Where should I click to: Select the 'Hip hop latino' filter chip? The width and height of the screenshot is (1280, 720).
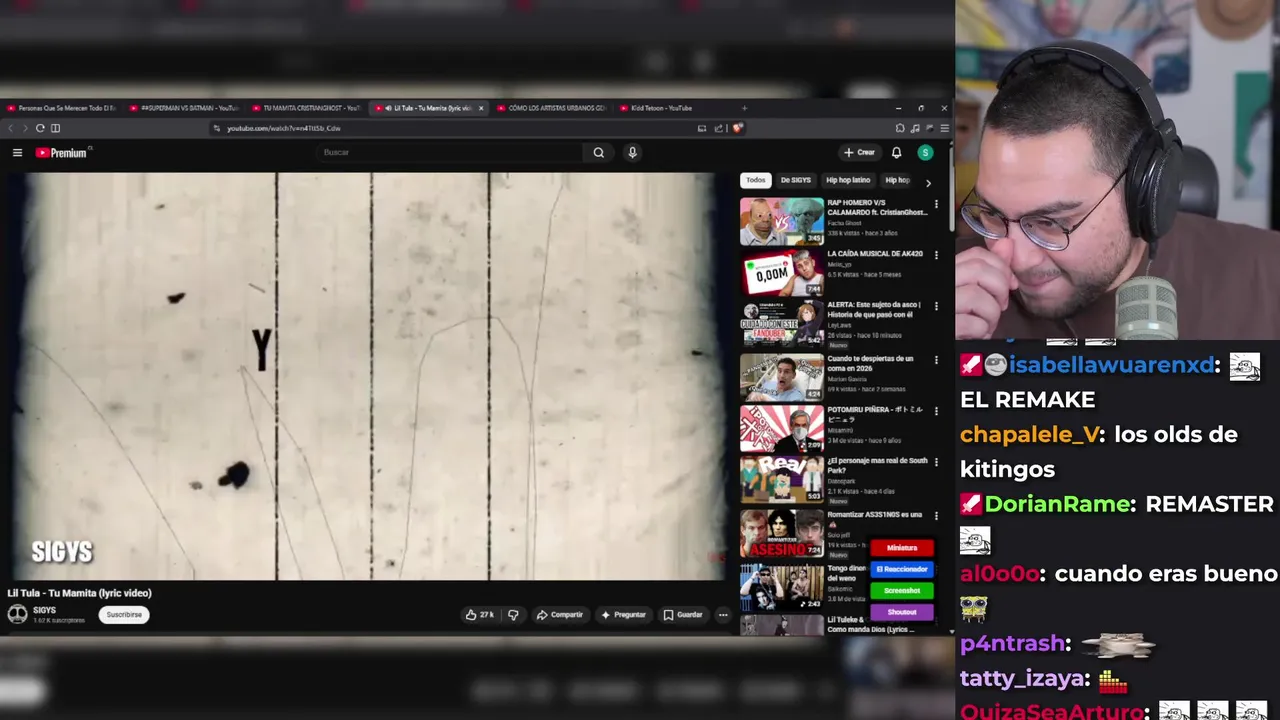848,180
